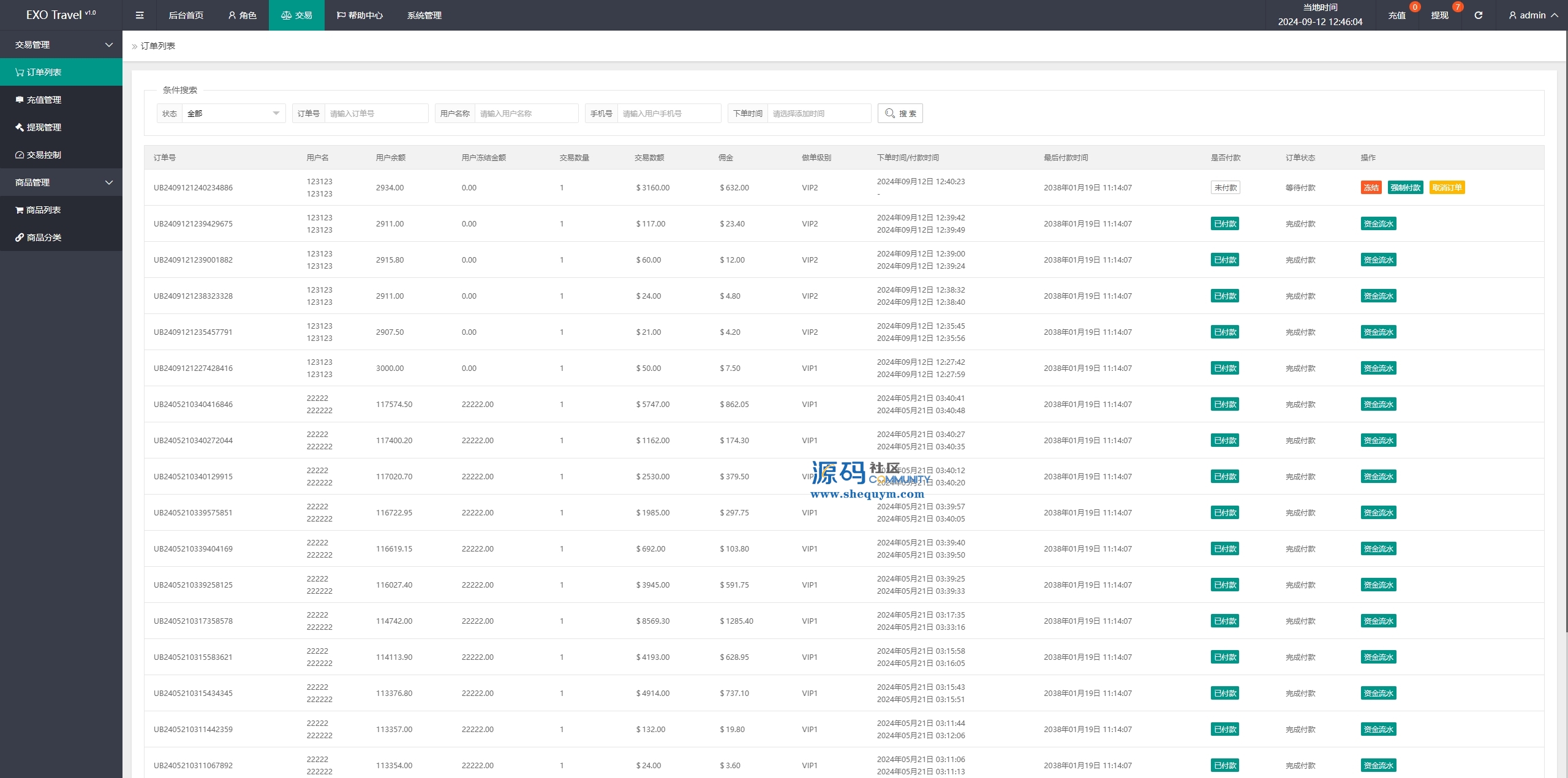This screenshot has width=1568, height=778.
Task: Open 交易控制 in sidebar
Action: point(61,155)
